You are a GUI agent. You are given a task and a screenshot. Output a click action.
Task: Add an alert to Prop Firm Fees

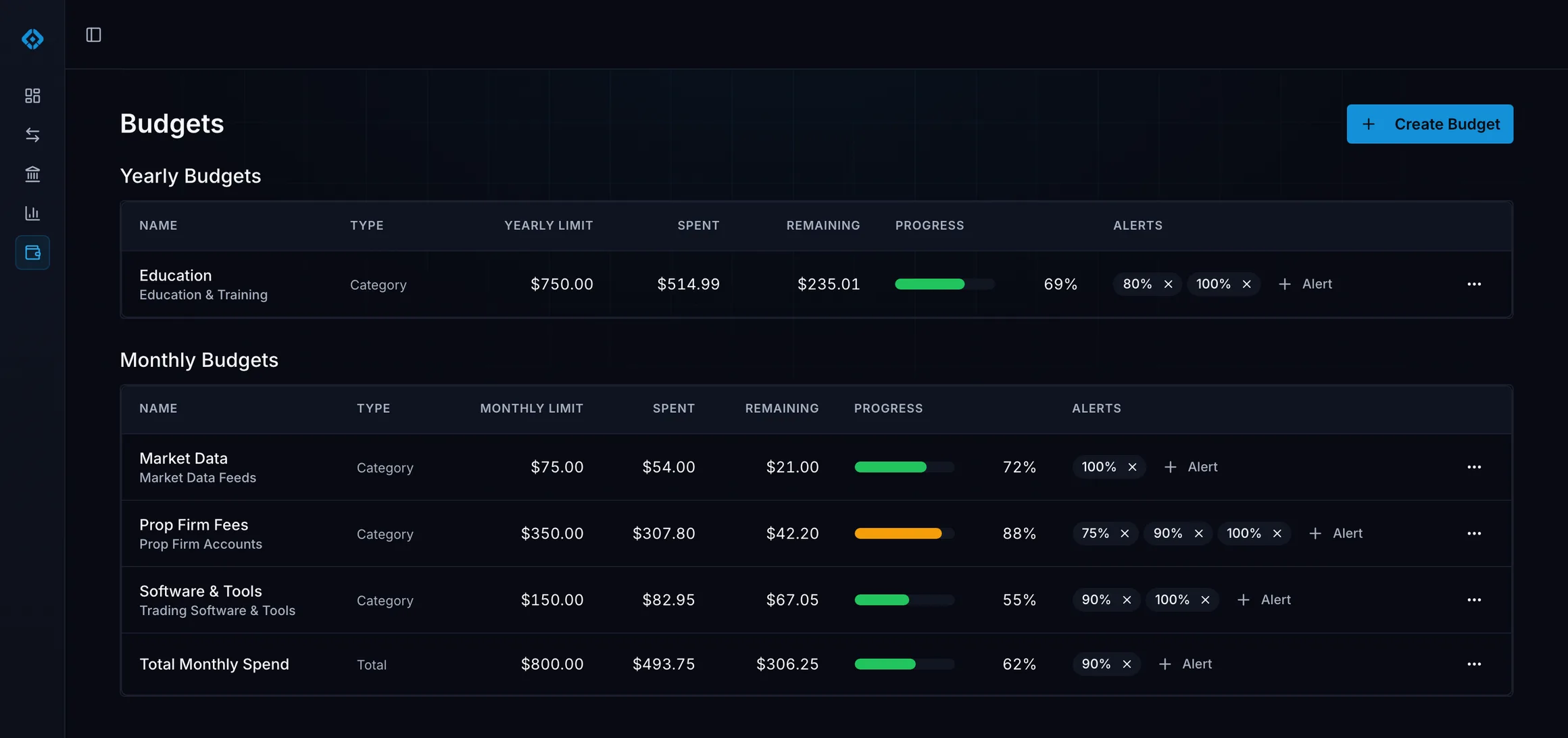point(1336,533)
